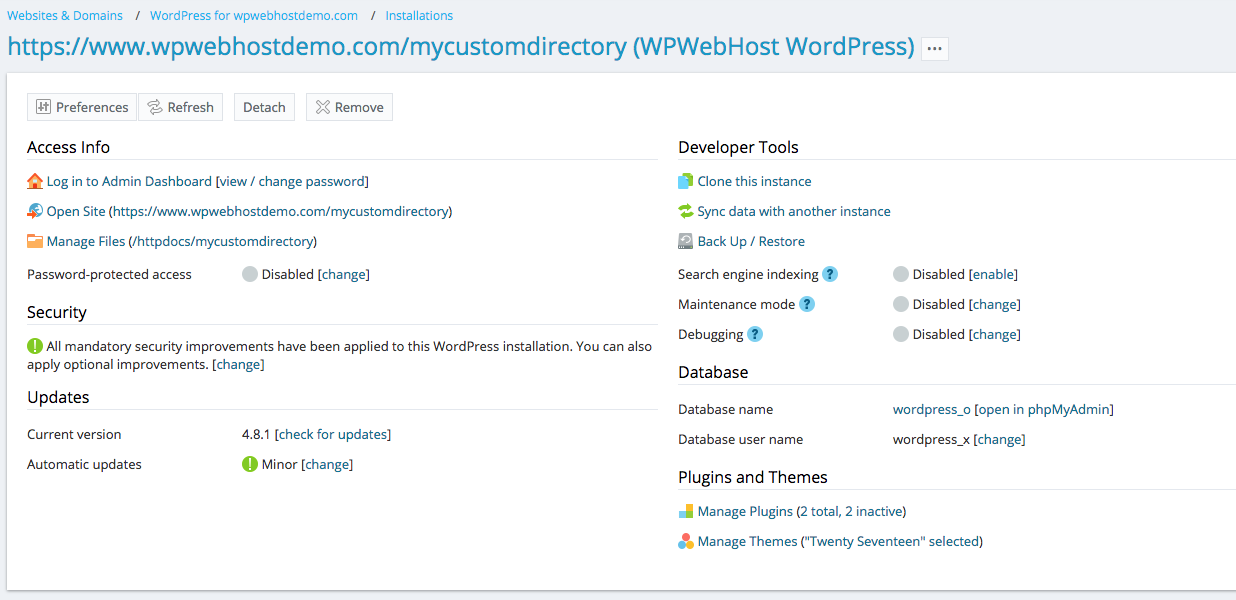
Task: Change Automatic updates setting
Action: pyautogui.click(x=327, y=464)
